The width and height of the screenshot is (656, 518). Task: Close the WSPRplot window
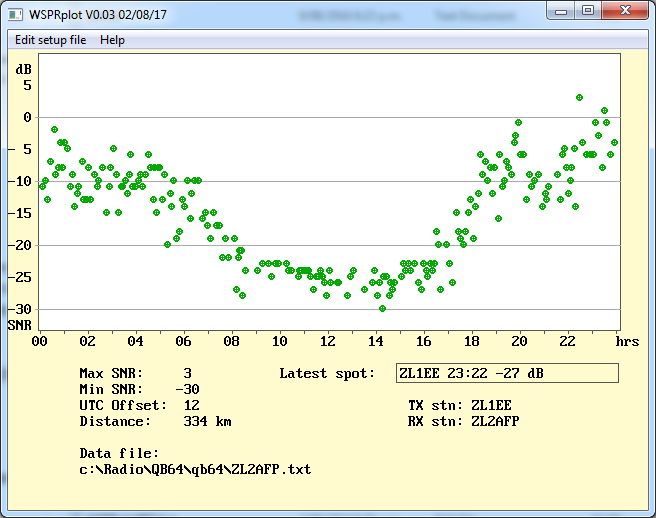624,10
